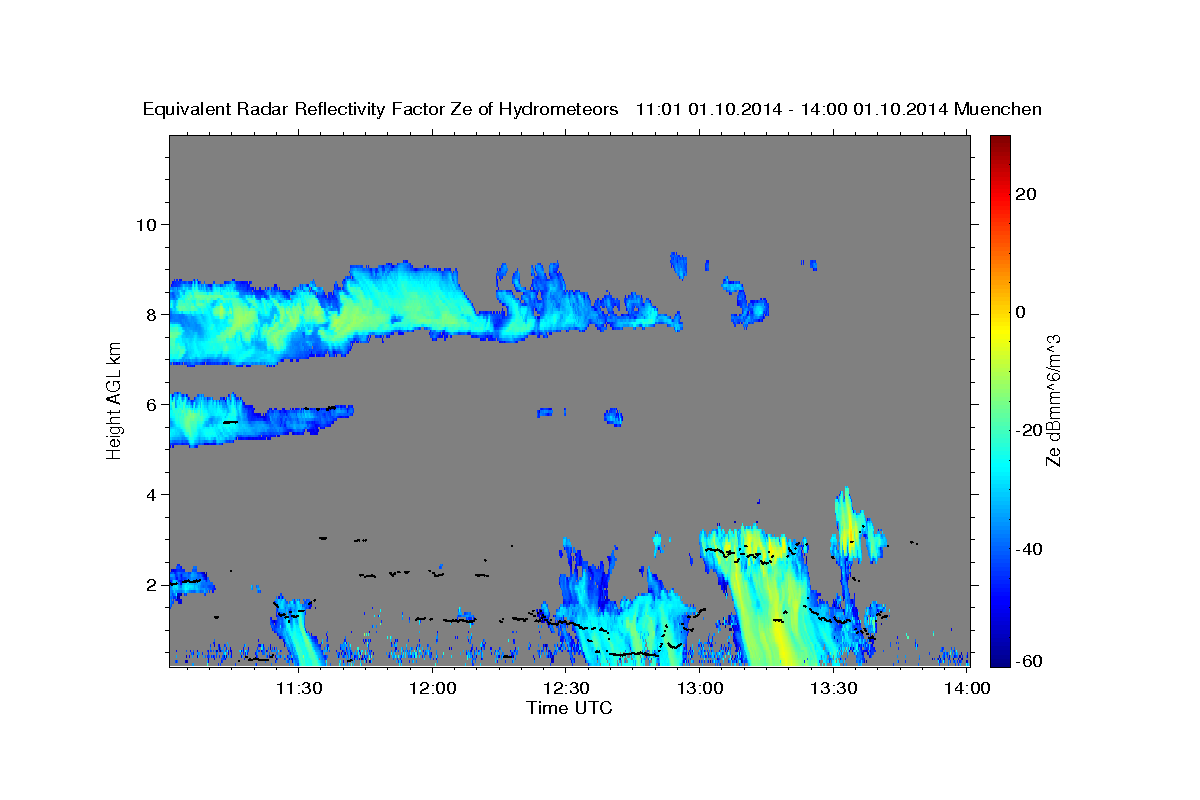
Task: Click the height tick label '2'
Action: click(x=151, y=585)
